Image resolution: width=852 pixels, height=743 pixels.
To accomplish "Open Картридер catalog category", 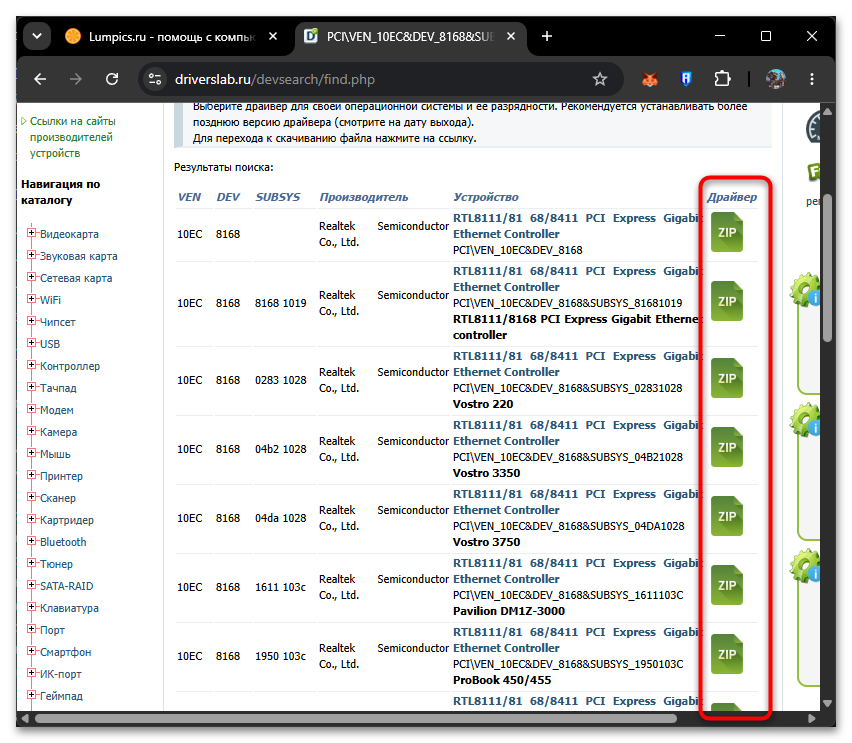I will coord(67,520).
